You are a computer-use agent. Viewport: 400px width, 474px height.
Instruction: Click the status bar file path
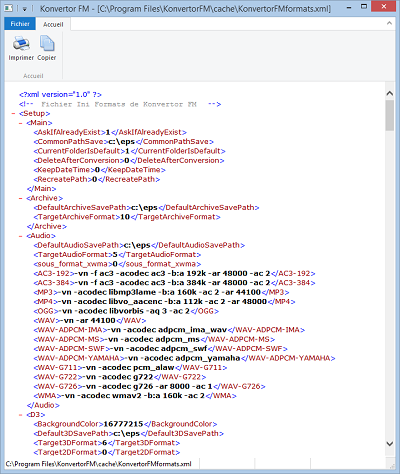click(x=99, y=464)
